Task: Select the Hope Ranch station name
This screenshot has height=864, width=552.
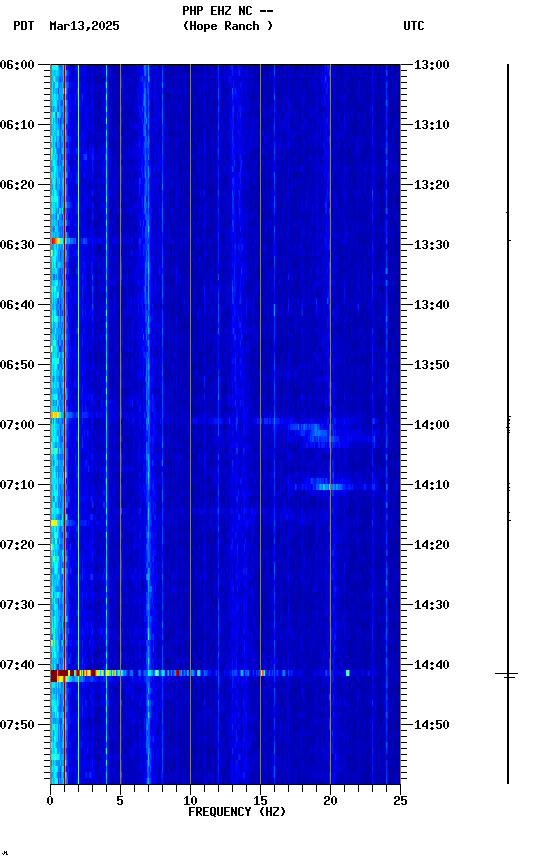Action: [228, 26]
